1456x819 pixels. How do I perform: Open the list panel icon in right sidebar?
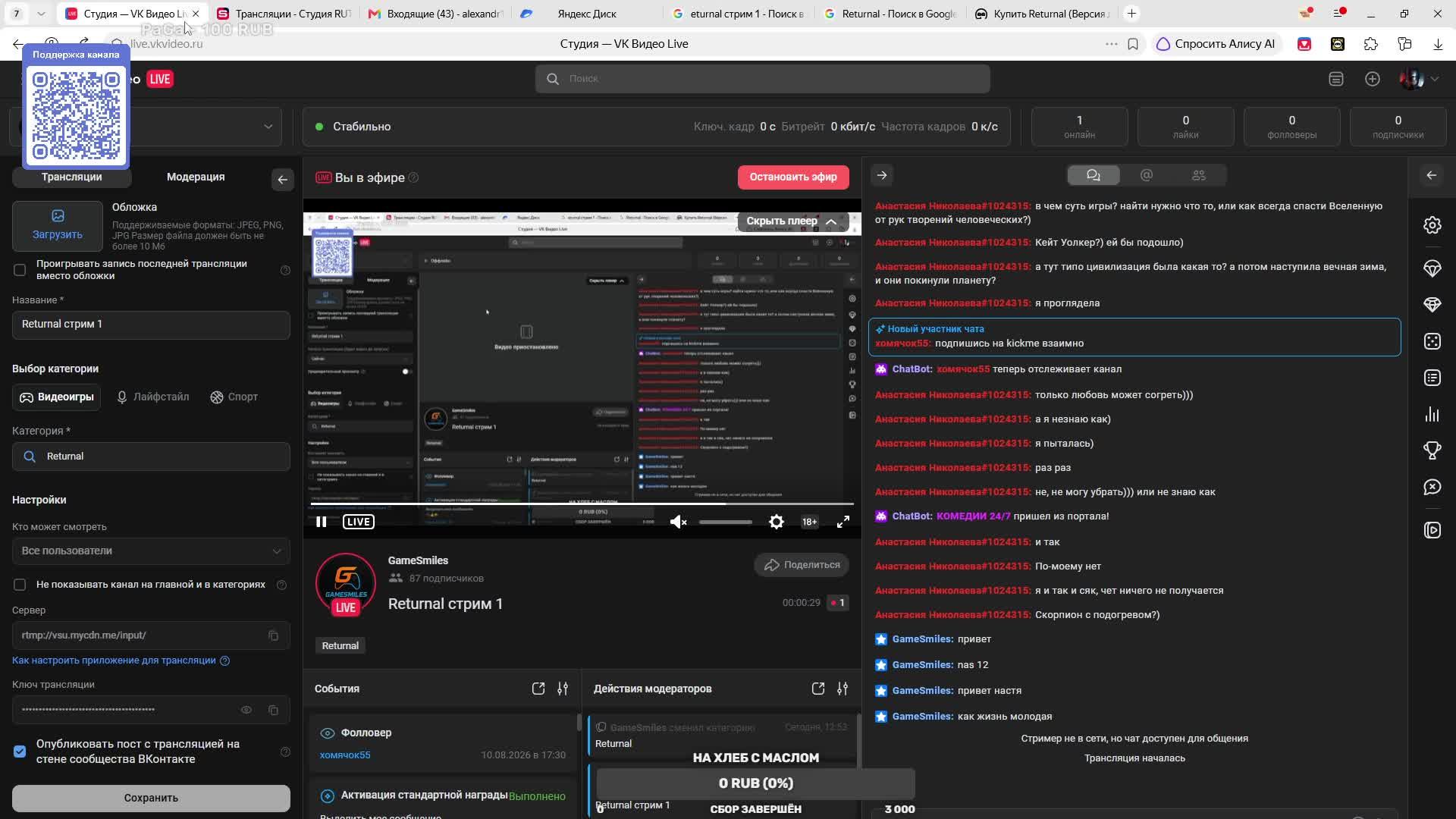(x=1432, y=378)
